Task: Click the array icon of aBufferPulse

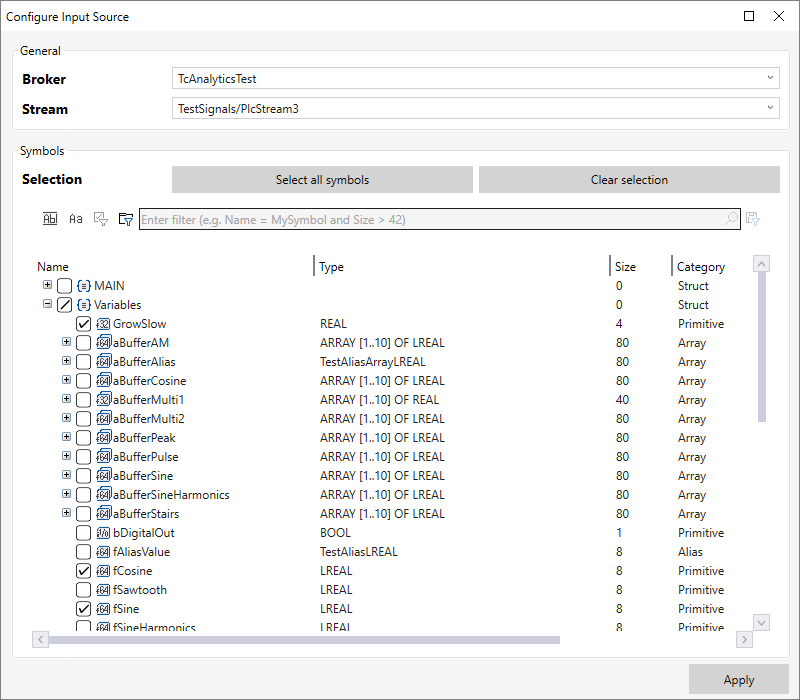Action: [x=104, y=456]
